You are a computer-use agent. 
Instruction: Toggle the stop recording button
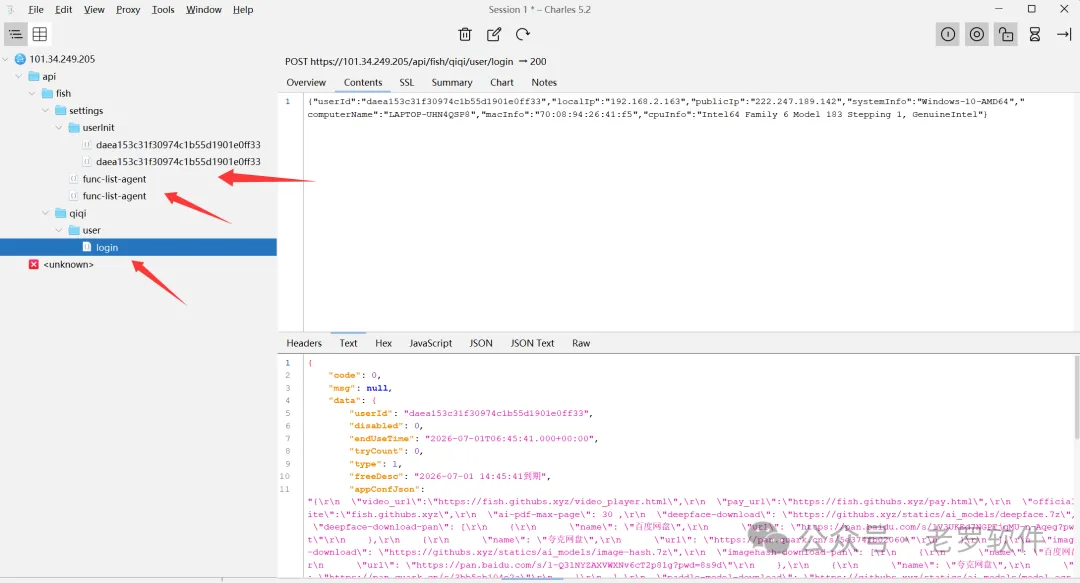click(948, 34)
